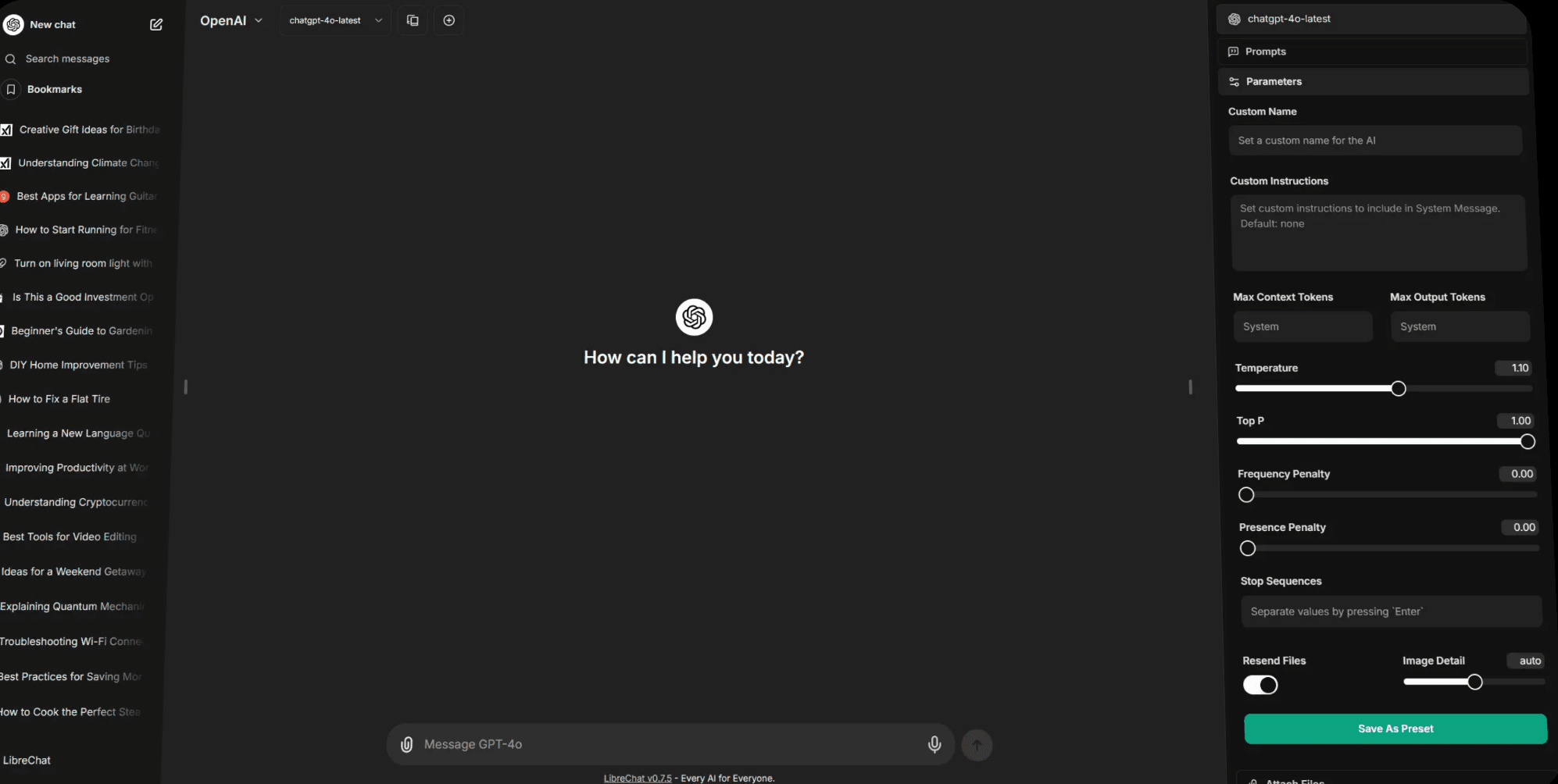This screenshot has width=1558, height=784.
Task: Click the Custom Instructions text area
Action: tap(1379, 233)
